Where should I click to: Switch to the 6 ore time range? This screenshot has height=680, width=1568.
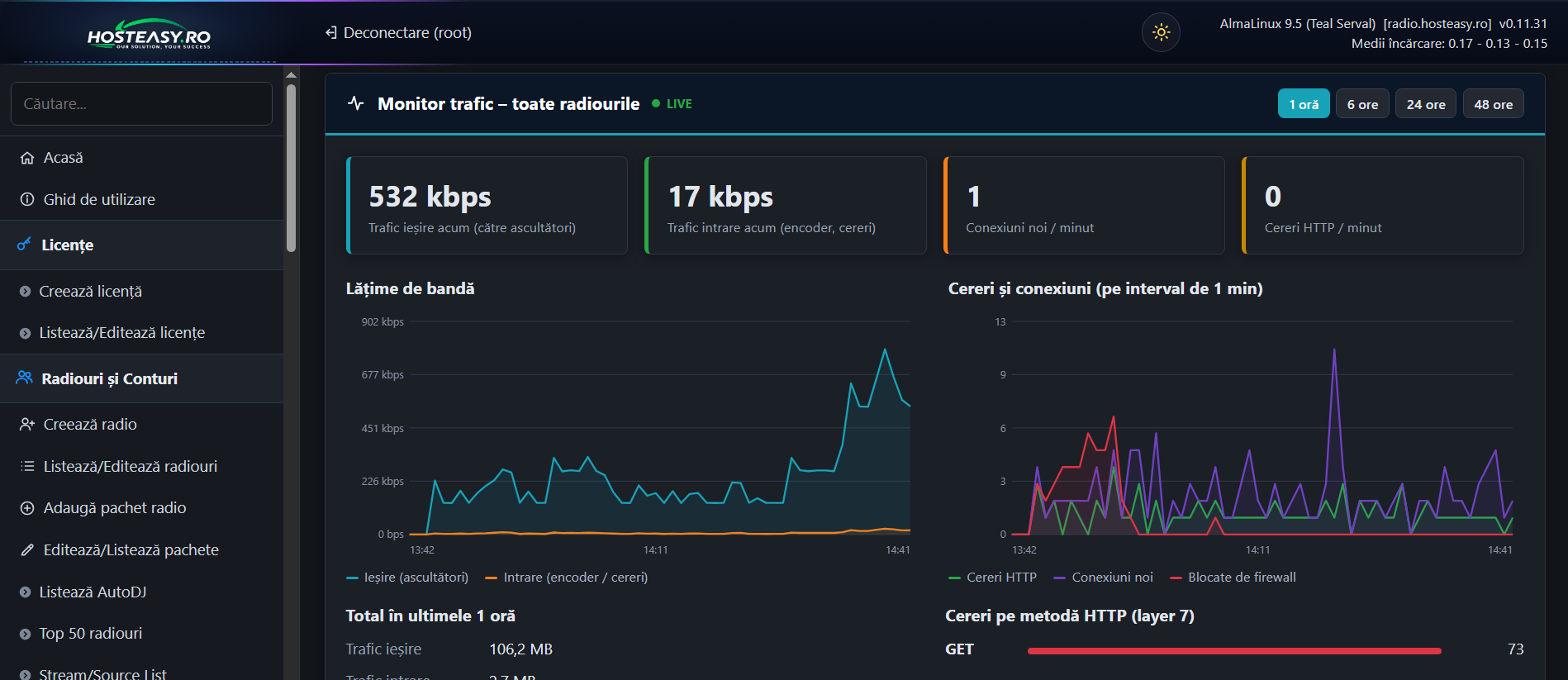click(x=1362, y=104)
